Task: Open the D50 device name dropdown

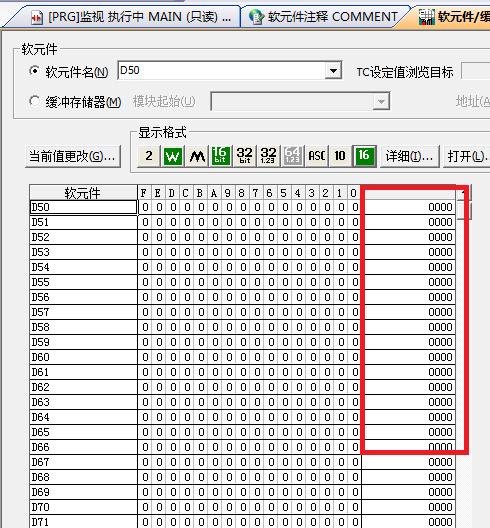Action: pos(333,71)
